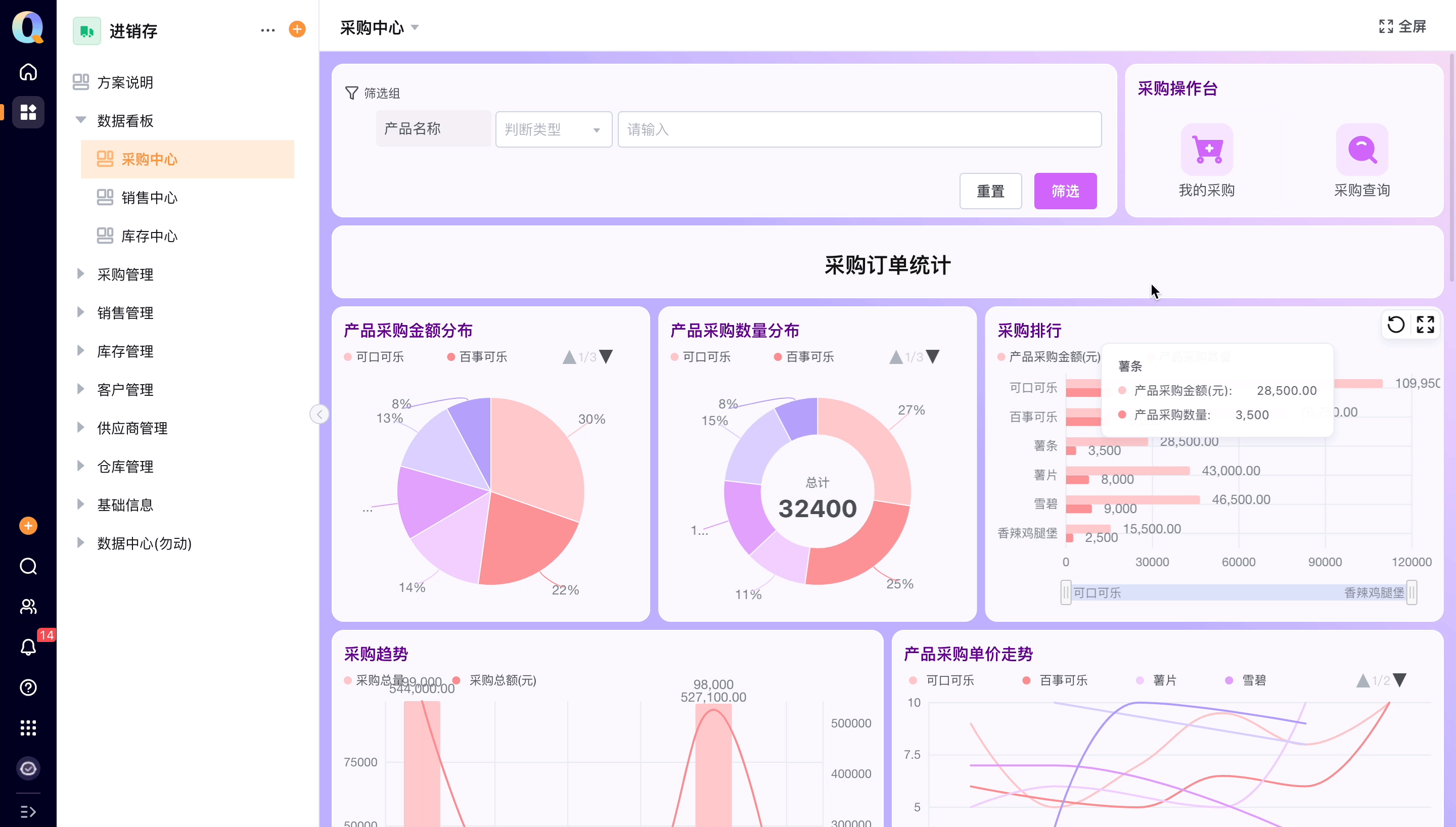Open 我的采购 shopping cart icon
Screen dimensions: 1456x827
[1207, 150]
